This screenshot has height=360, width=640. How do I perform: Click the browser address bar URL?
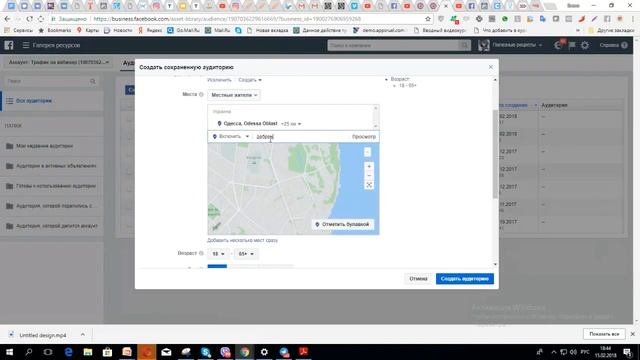227,19
